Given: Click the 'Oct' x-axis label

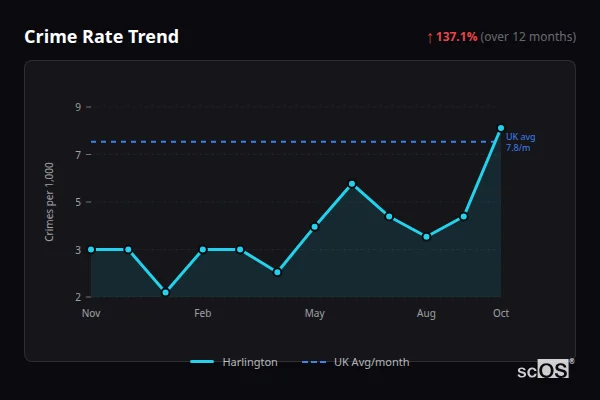Looking at the screenshot, I should click(501, 313).
